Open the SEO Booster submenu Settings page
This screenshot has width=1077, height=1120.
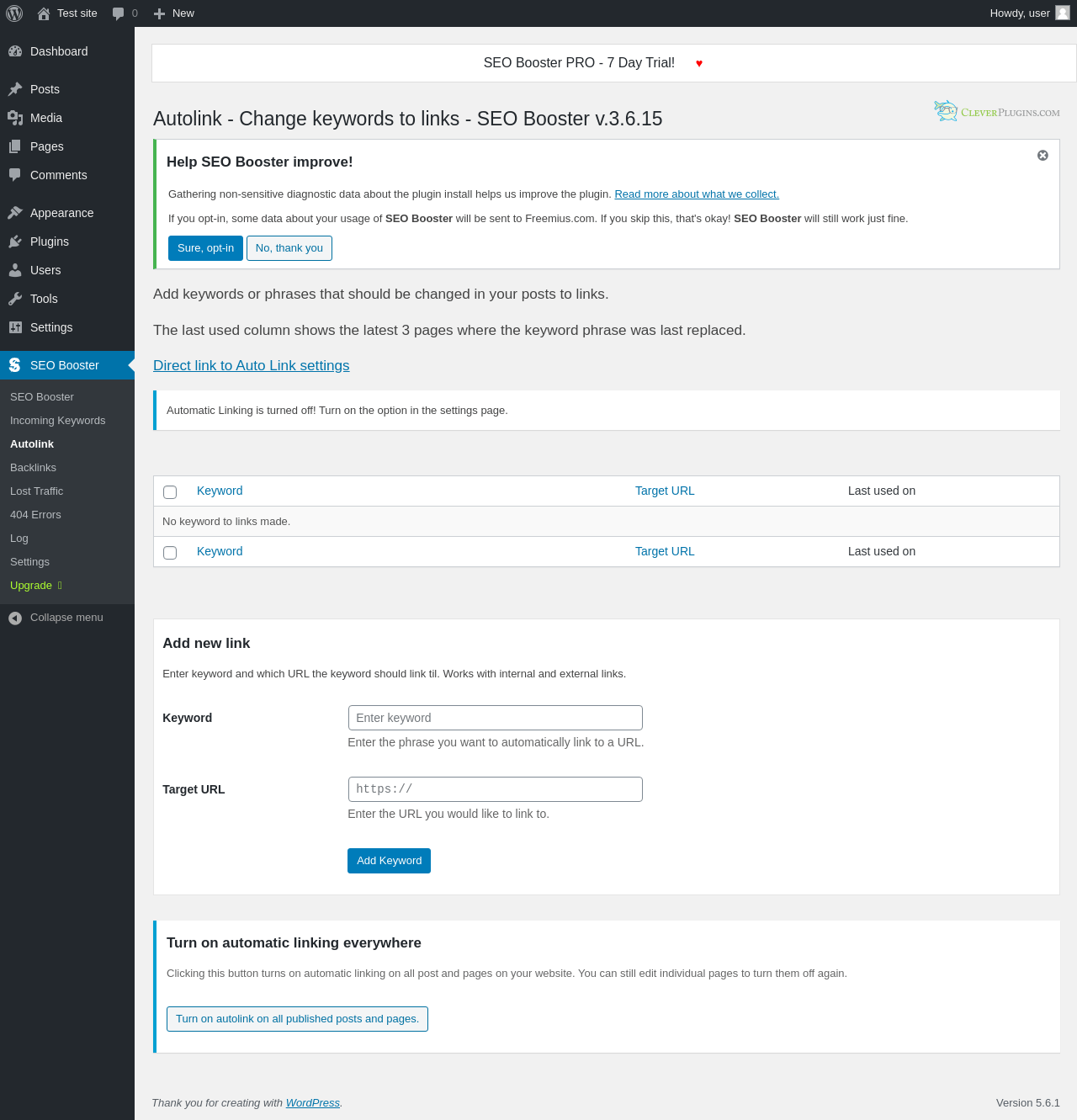(30, 562)
